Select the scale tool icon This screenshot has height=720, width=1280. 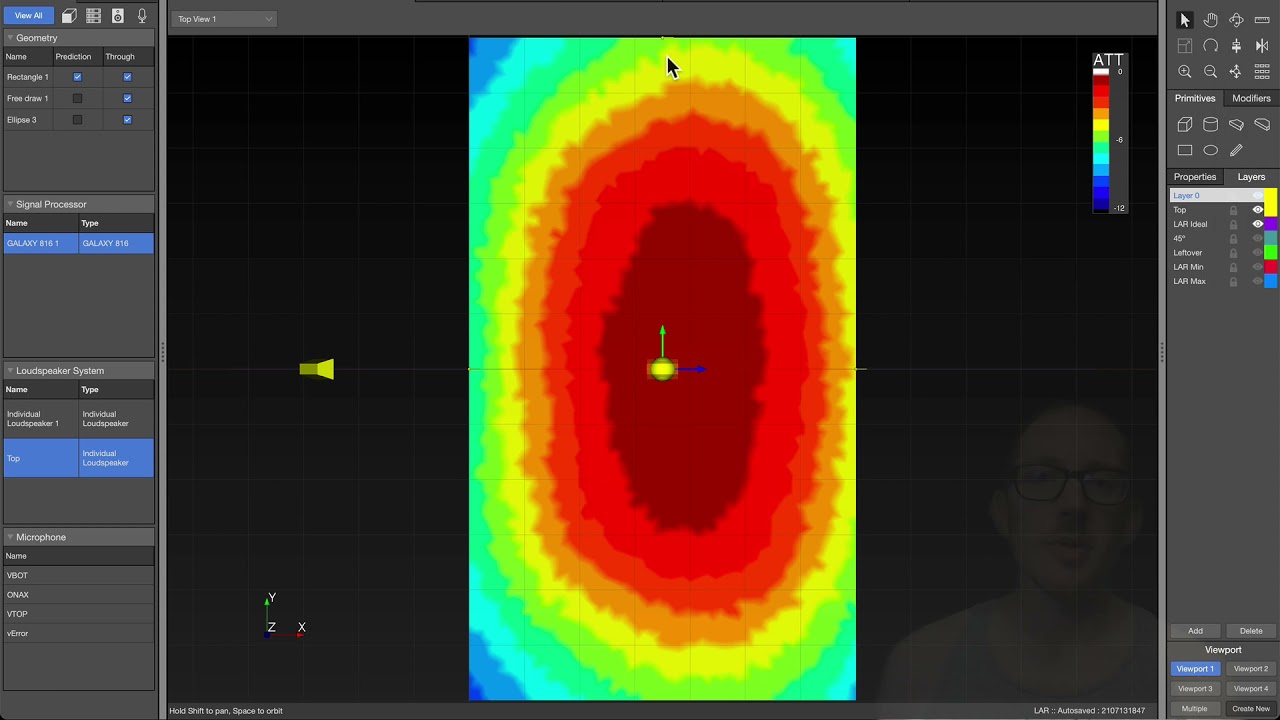[x=1185, y=46]
